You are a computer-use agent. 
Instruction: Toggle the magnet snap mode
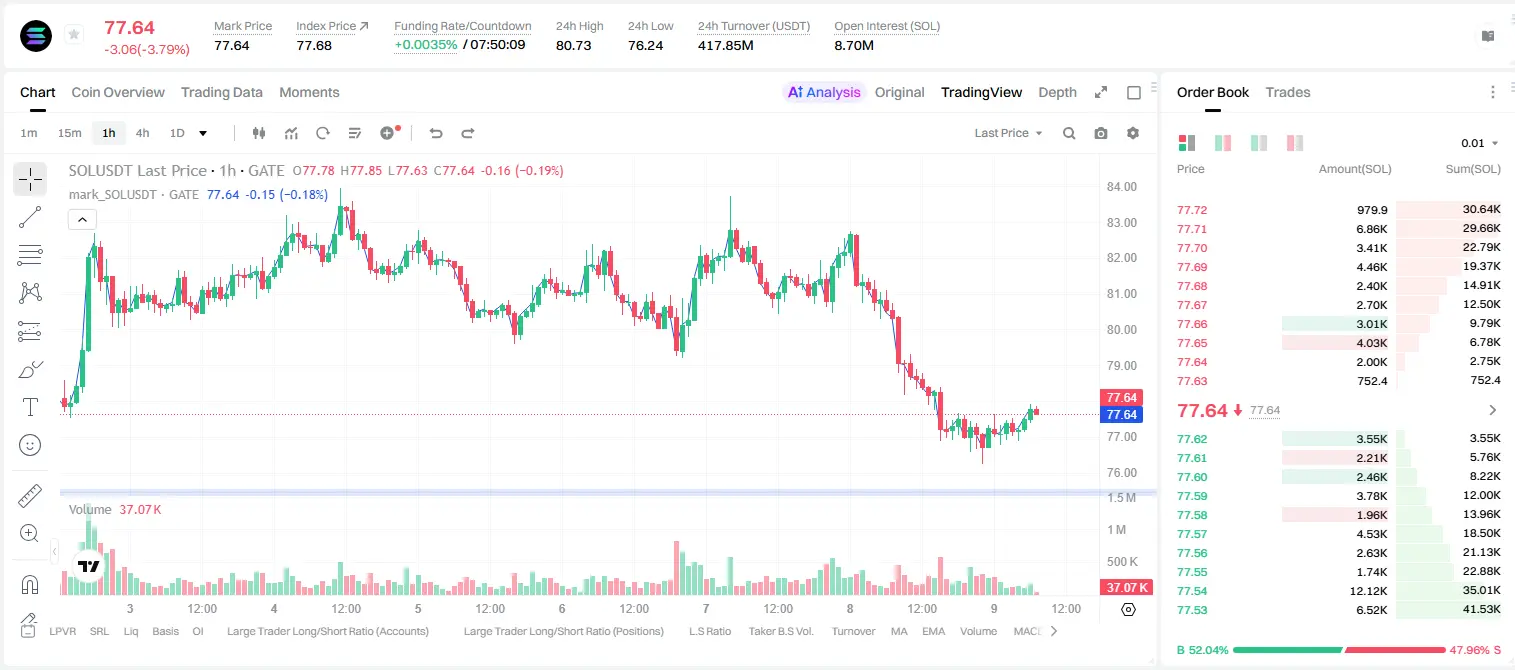click(x=30, y=584)
